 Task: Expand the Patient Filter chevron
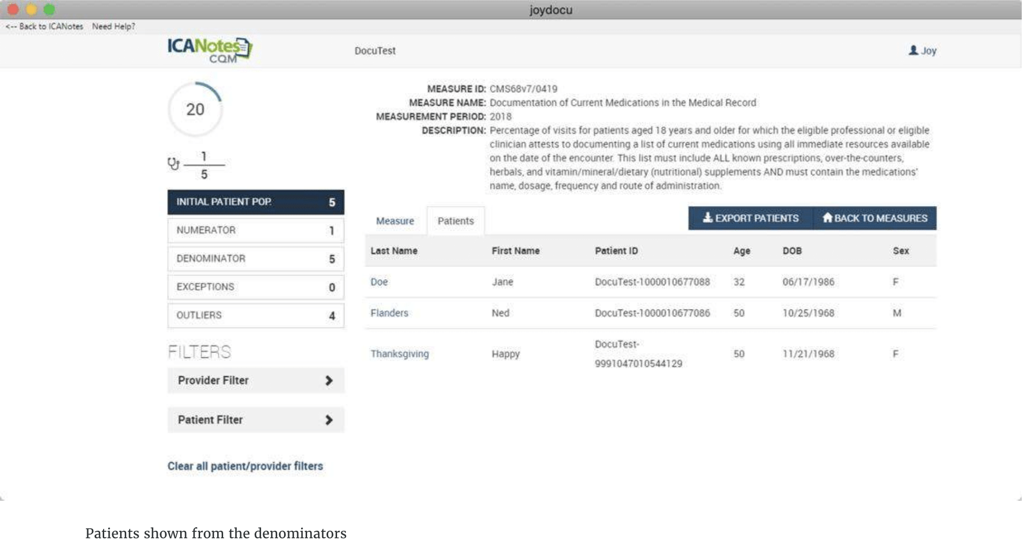click(x=328, y=420)
